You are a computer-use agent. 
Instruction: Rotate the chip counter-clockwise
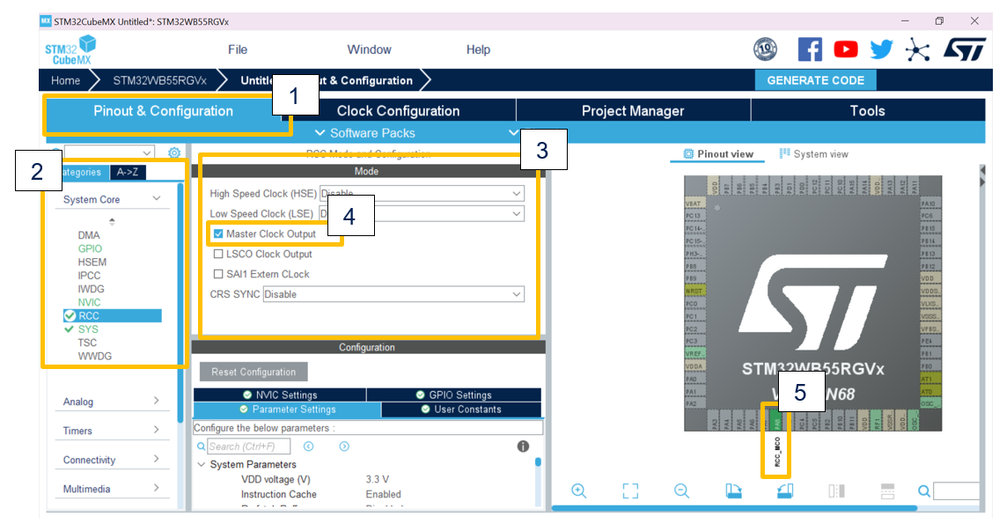(x=785, y=491)
